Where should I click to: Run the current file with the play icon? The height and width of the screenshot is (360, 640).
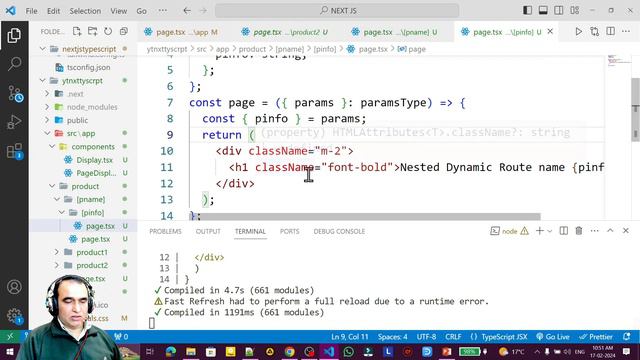(x=578, y=31)
